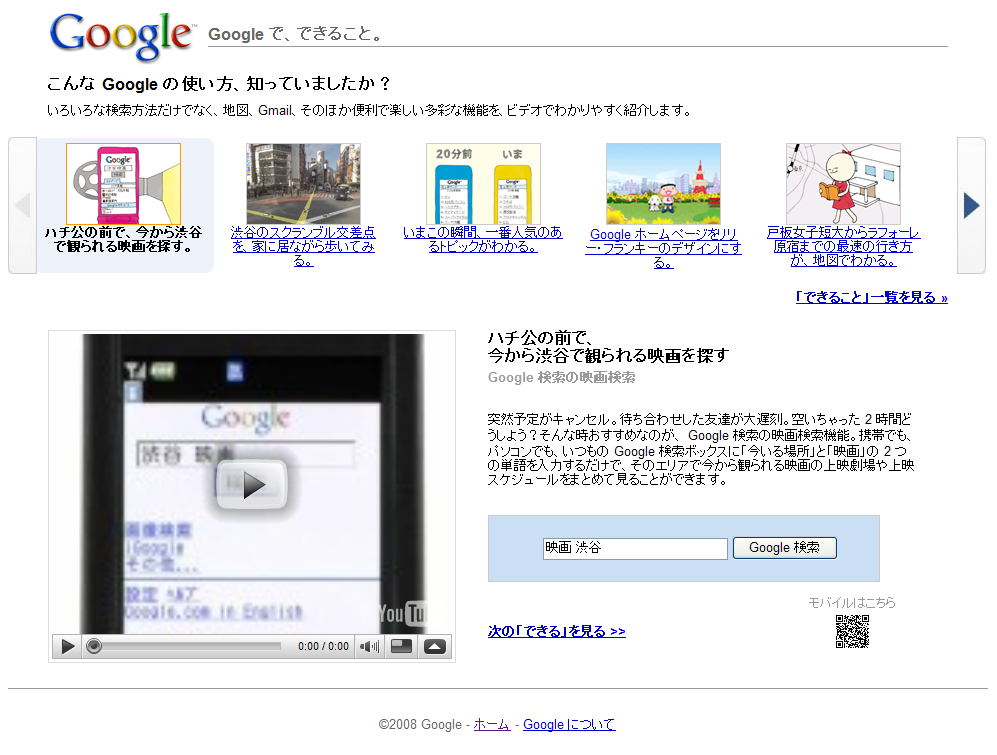Click the 戸板女子短大からラフォーレ原宿 link
Image resolution: width=997 pixels, height=755 pixels.
click(843, 246)
